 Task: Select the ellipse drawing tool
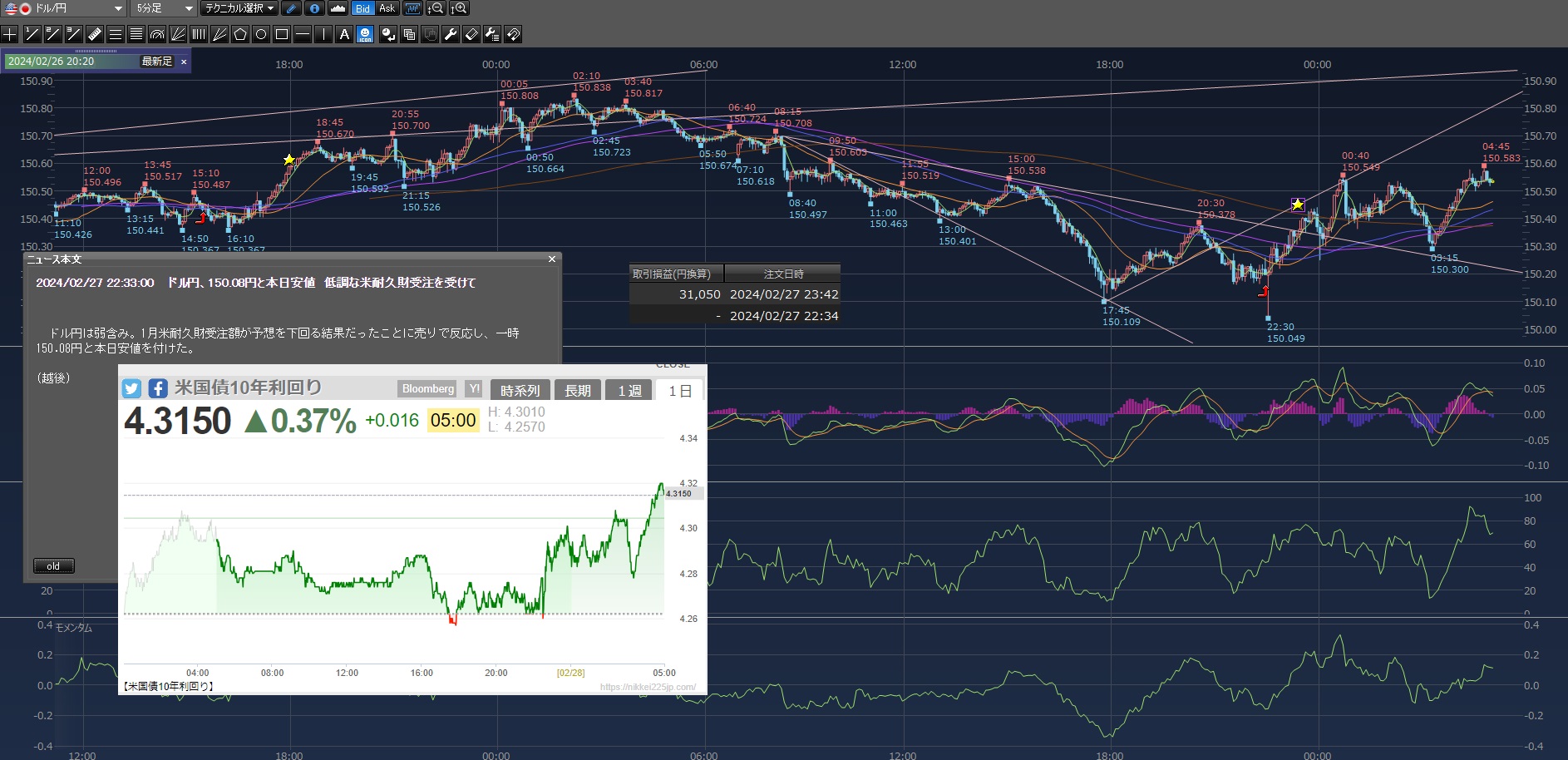pyautogui.click(x=261, y=34)
